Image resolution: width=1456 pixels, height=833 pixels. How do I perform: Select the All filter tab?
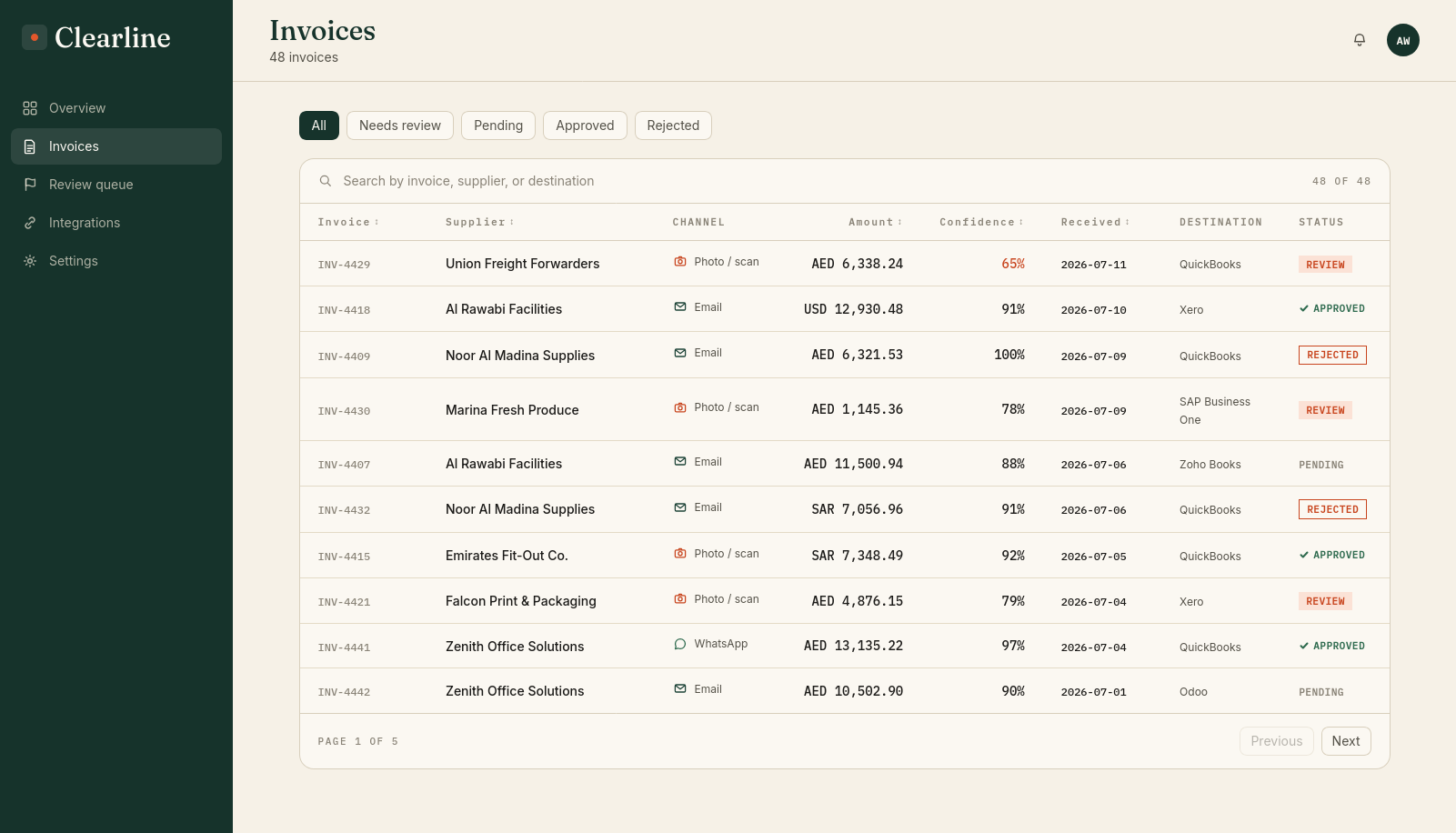(319, 125)
